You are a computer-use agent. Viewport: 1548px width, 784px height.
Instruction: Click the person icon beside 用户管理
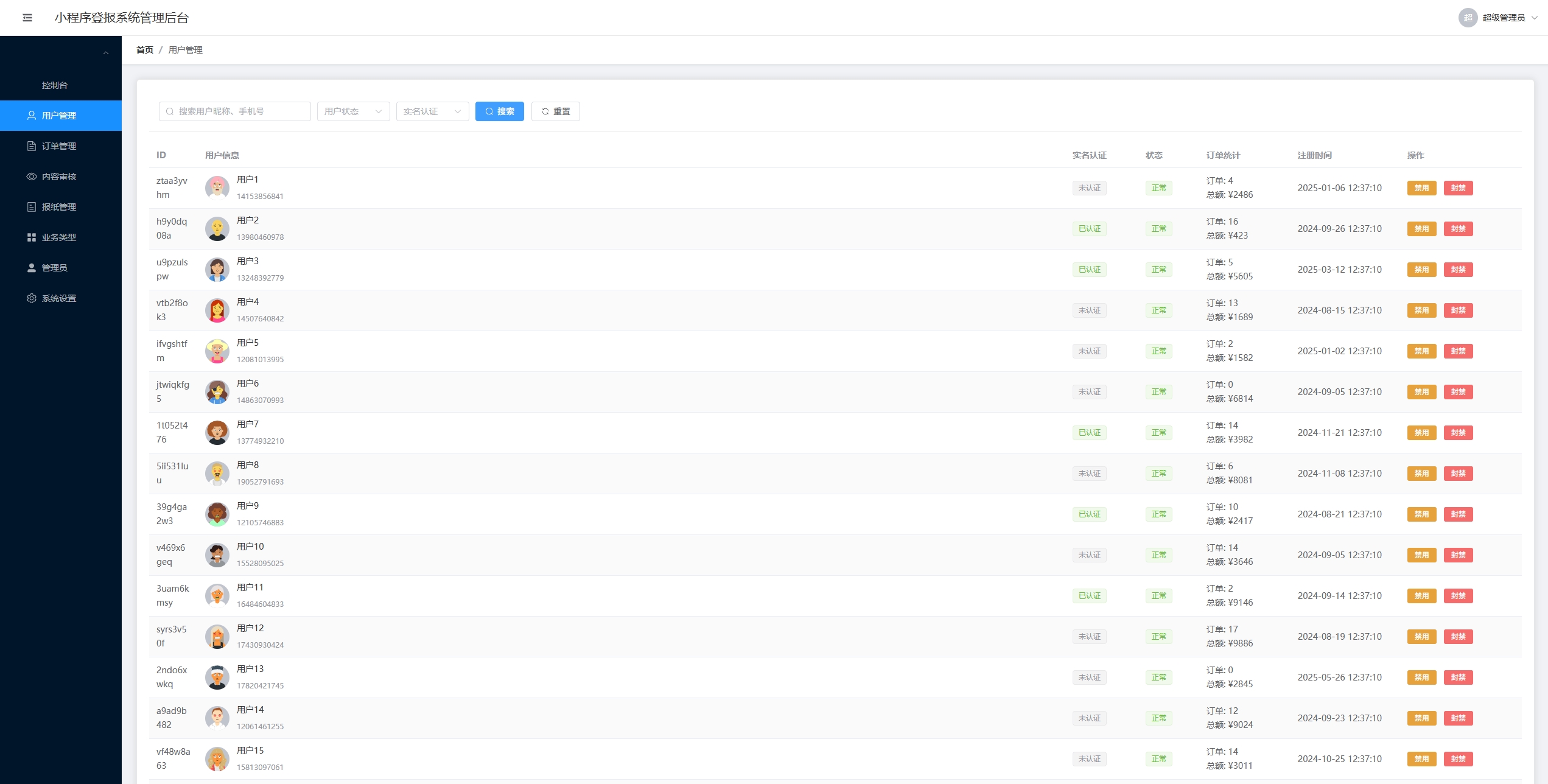[x=32, y=116]
